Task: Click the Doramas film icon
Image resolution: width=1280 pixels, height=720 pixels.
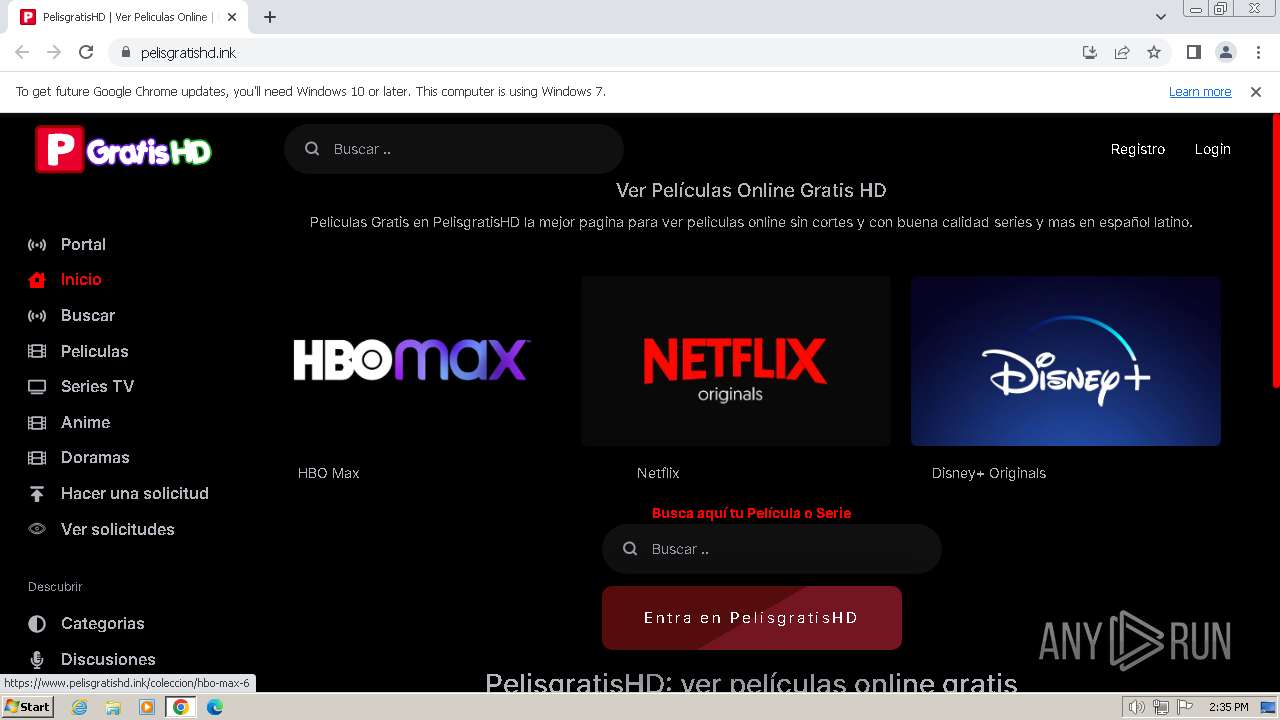Action: 37,458
